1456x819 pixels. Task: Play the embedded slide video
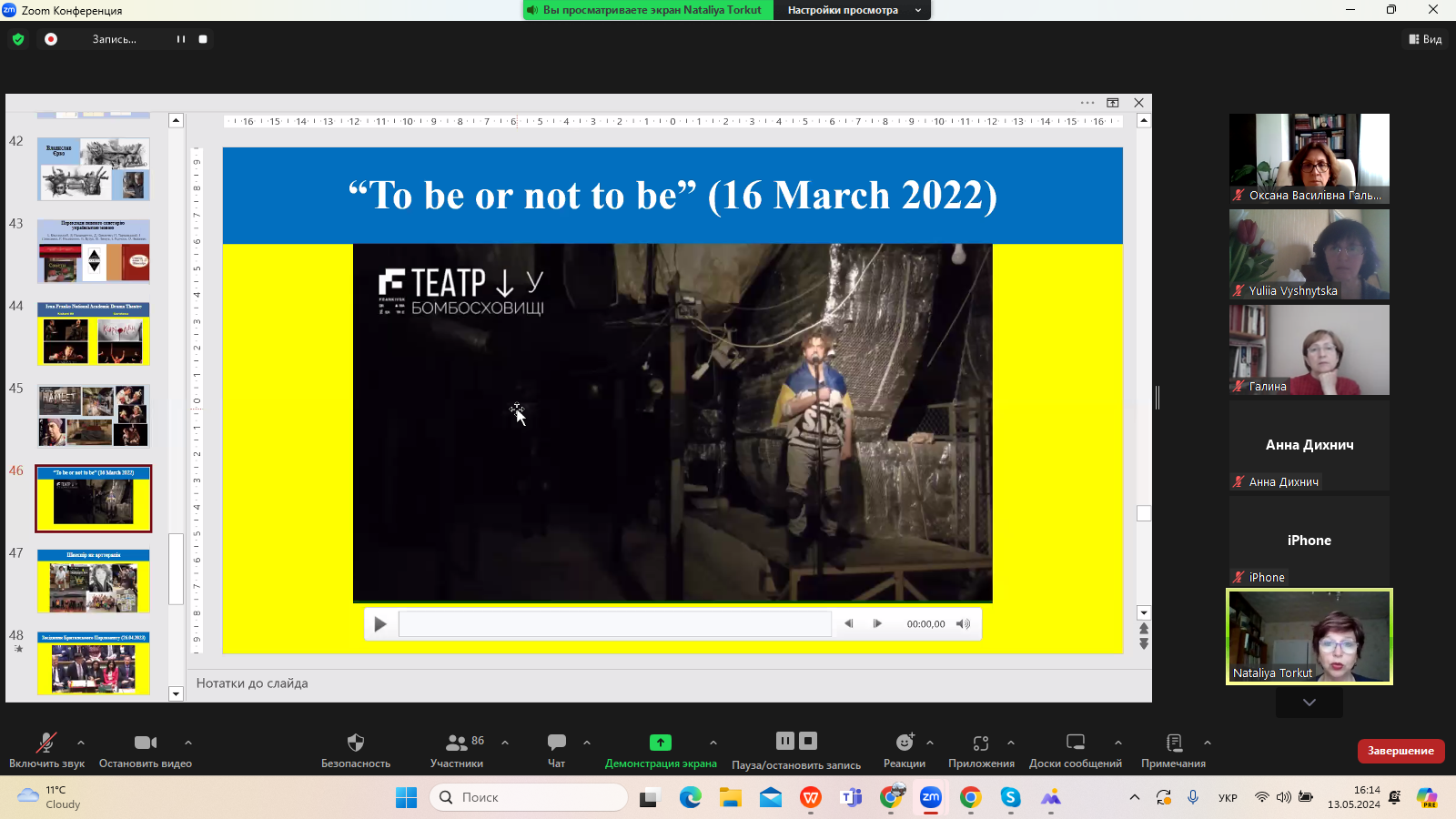380,624
